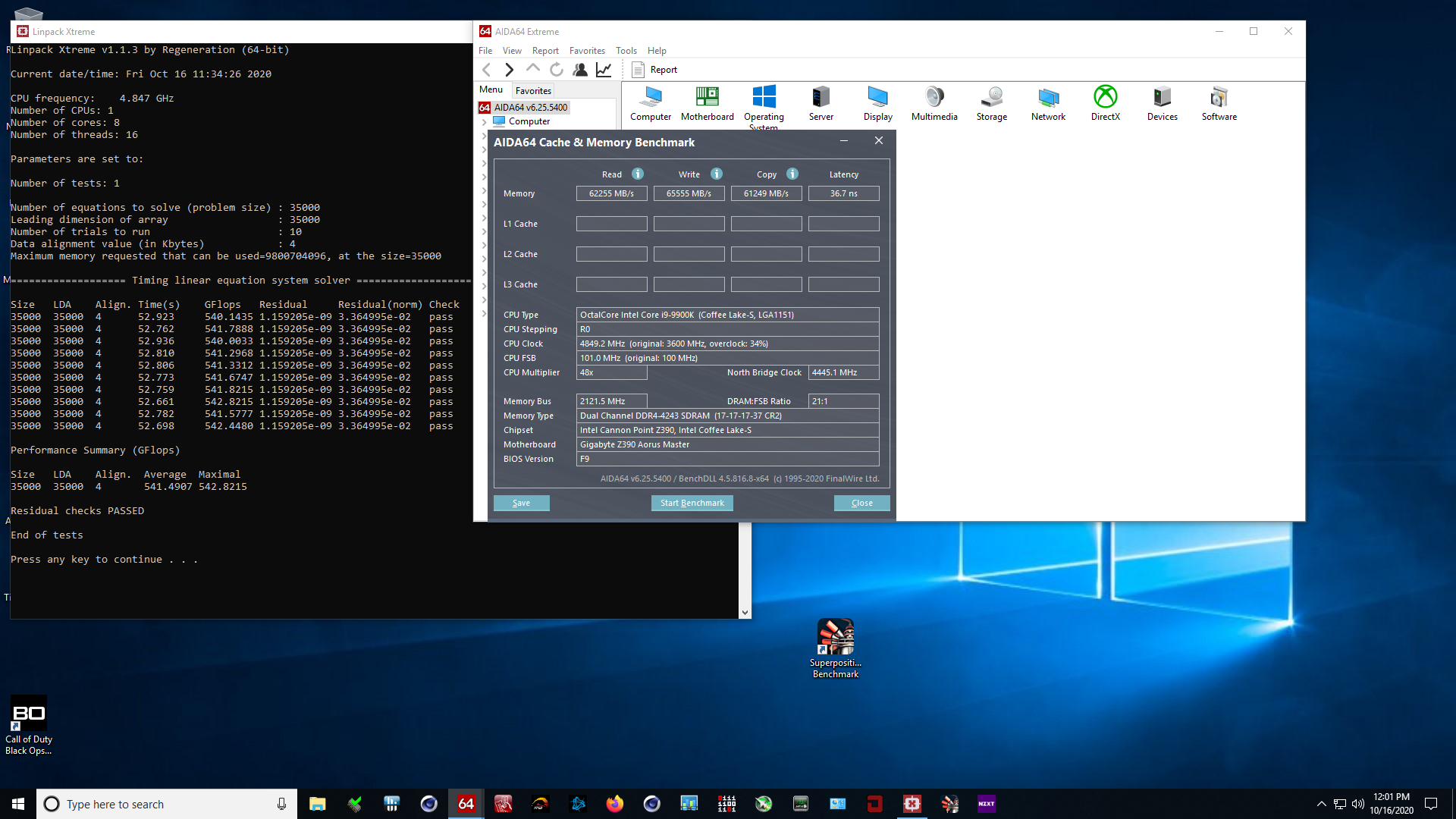Open the DirectX category icon
This screenshot has width=1456, height=819.
[x=1106, y=104]
